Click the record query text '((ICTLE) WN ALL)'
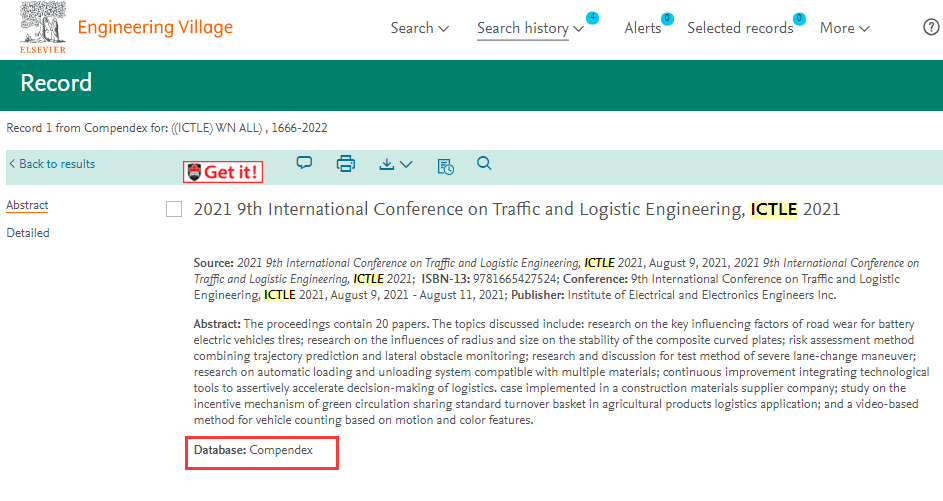 coord(217,128)
